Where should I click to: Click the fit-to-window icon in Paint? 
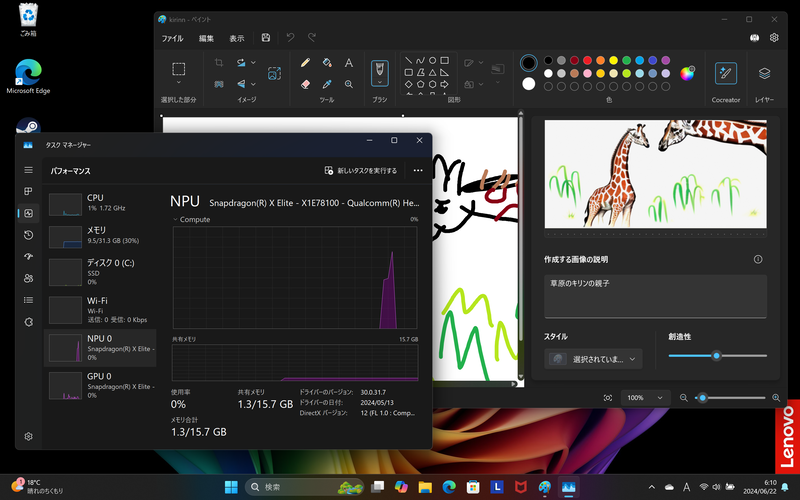click(x=608, y=398)
